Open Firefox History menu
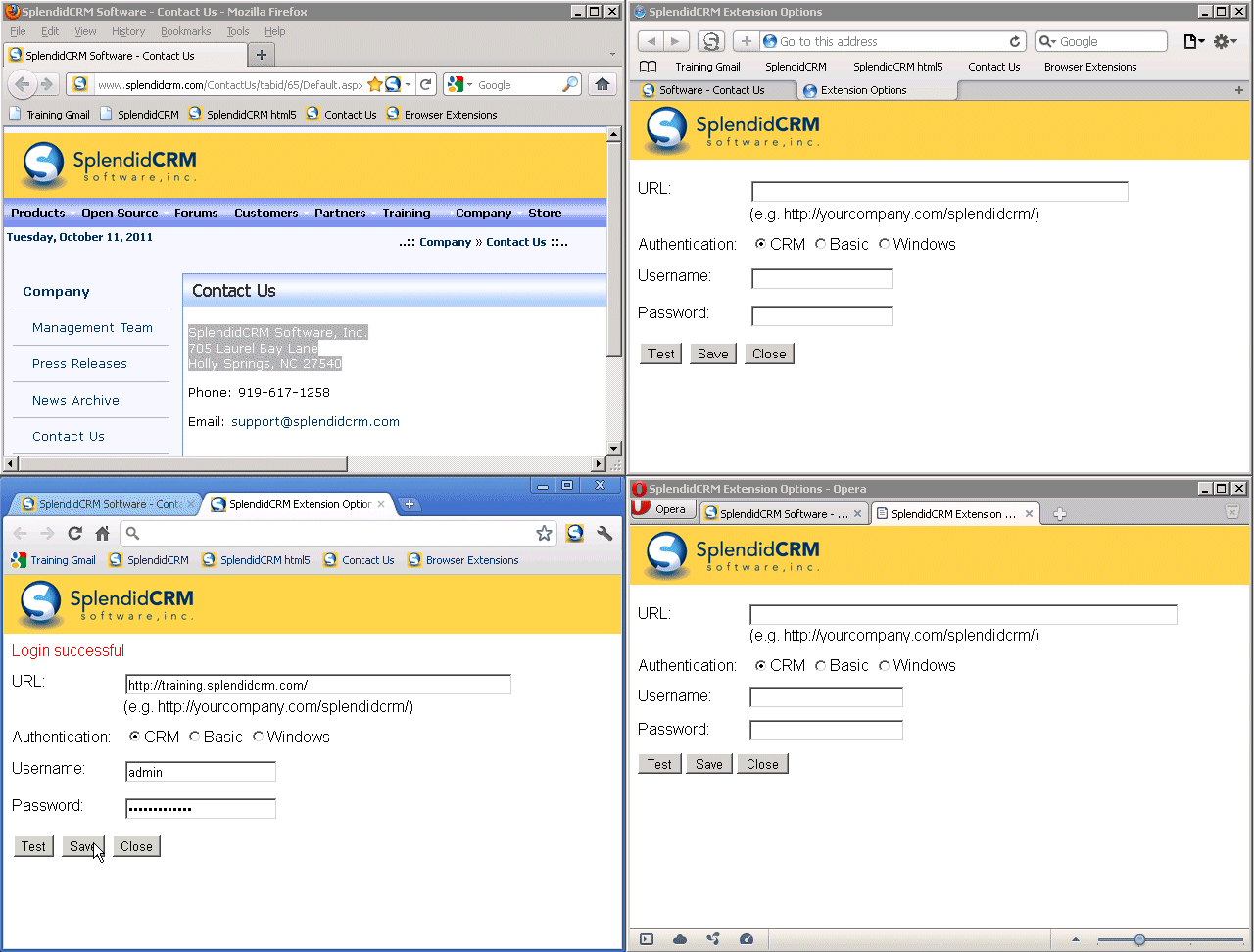This screenshot has height=952, width=1254. 128,31
